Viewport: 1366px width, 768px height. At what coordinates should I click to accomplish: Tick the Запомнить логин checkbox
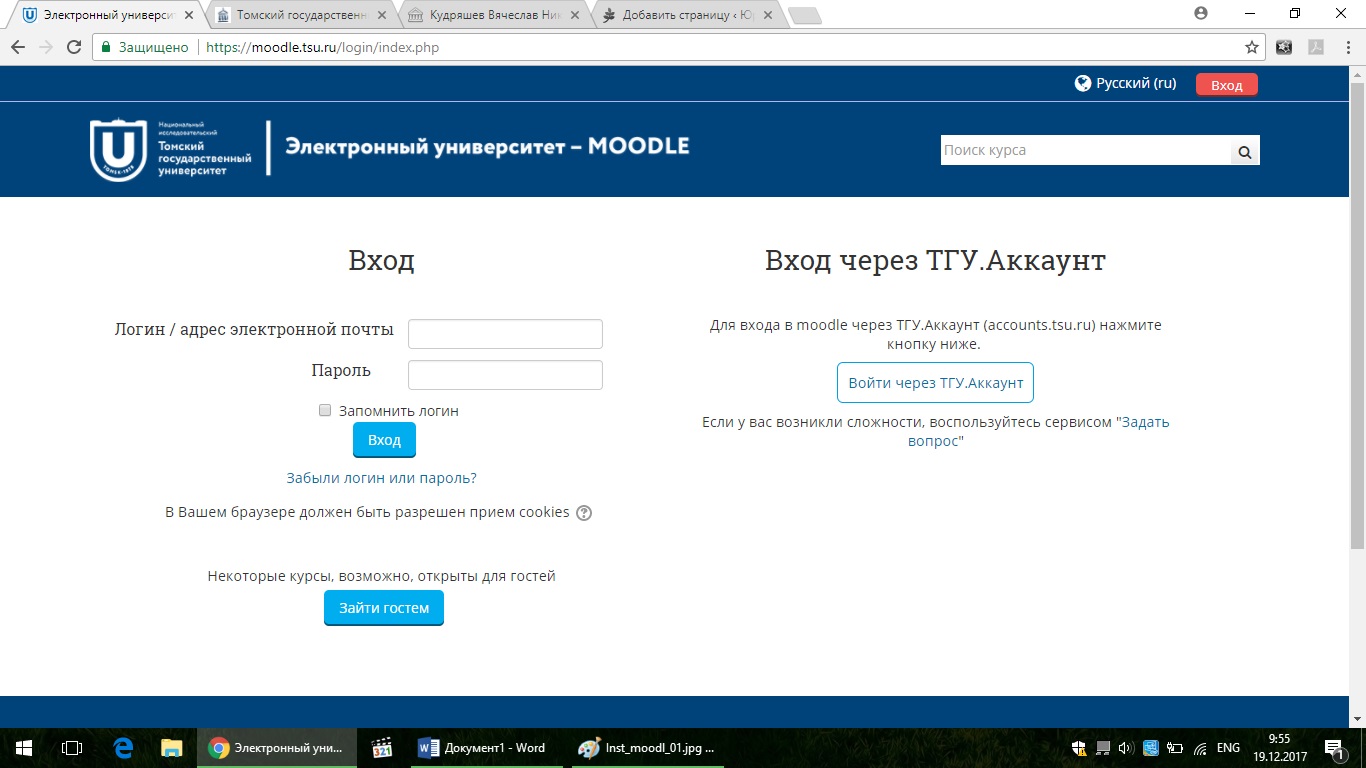click(x=325, y=410)
